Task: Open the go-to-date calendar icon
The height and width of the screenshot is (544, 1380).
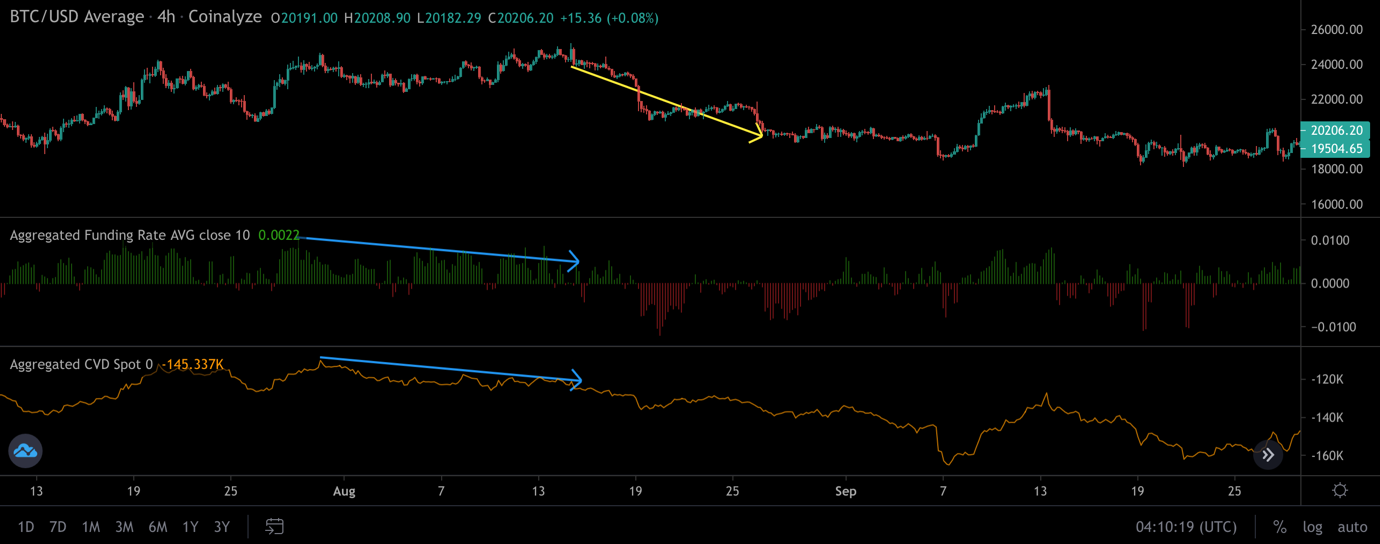Action: (x=274, y=526)
